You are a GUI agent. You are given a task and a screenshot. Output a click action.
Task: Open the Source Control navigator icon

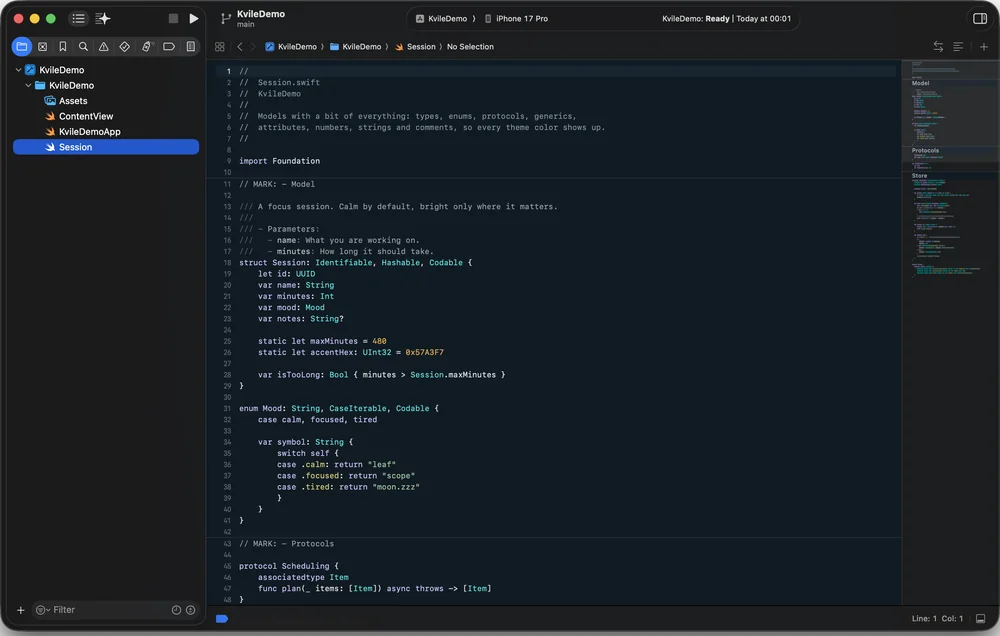pos(43,47)
